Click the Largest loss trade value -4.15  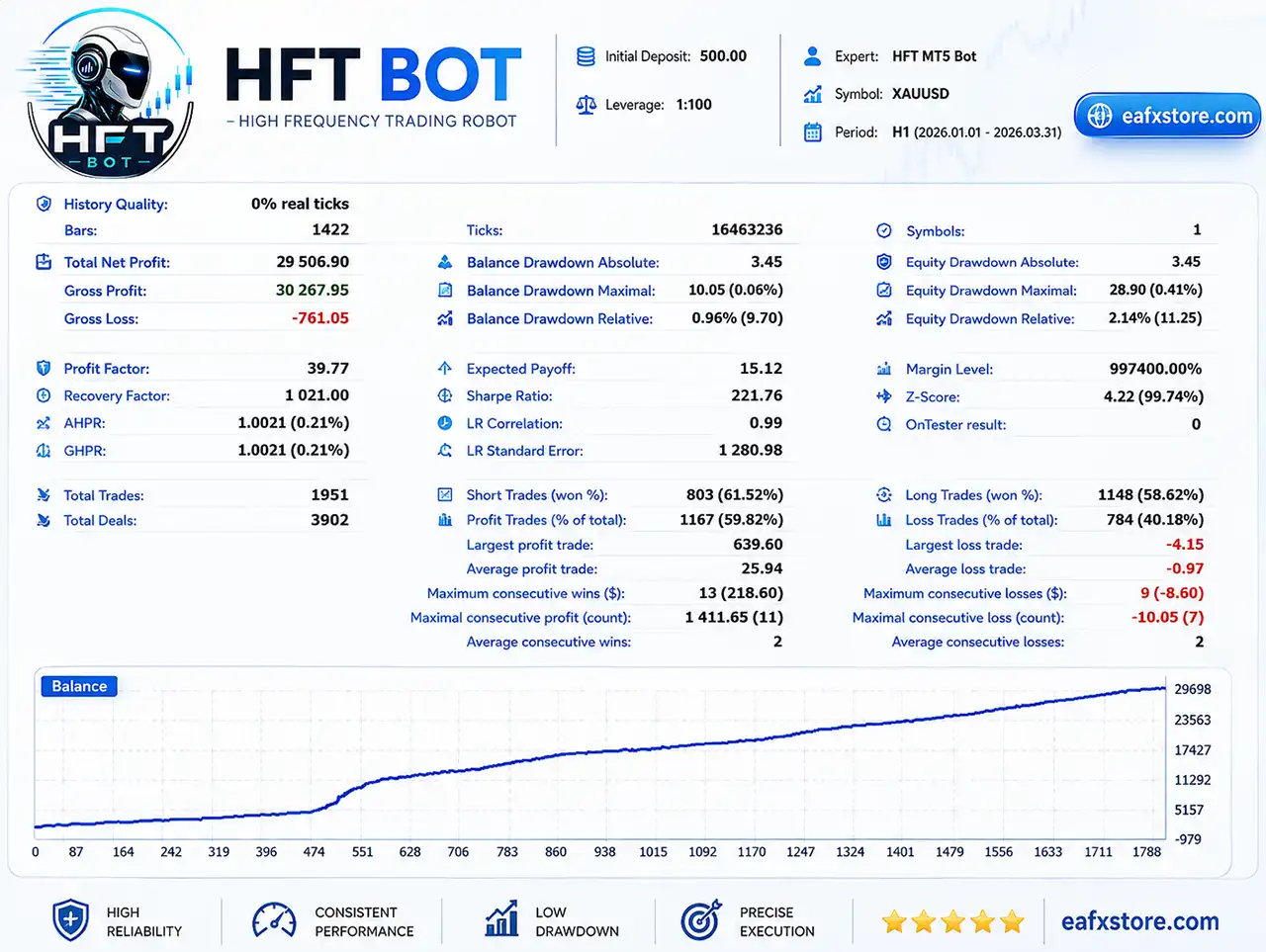click(1185, 545)
